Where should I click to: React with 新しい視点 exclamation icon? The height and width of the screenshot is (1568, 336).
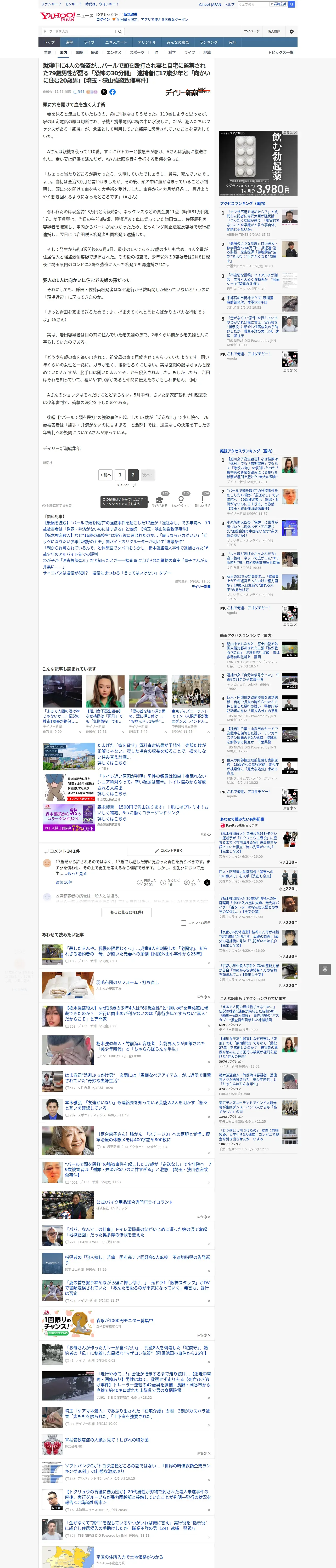click(x=203, y=500)
